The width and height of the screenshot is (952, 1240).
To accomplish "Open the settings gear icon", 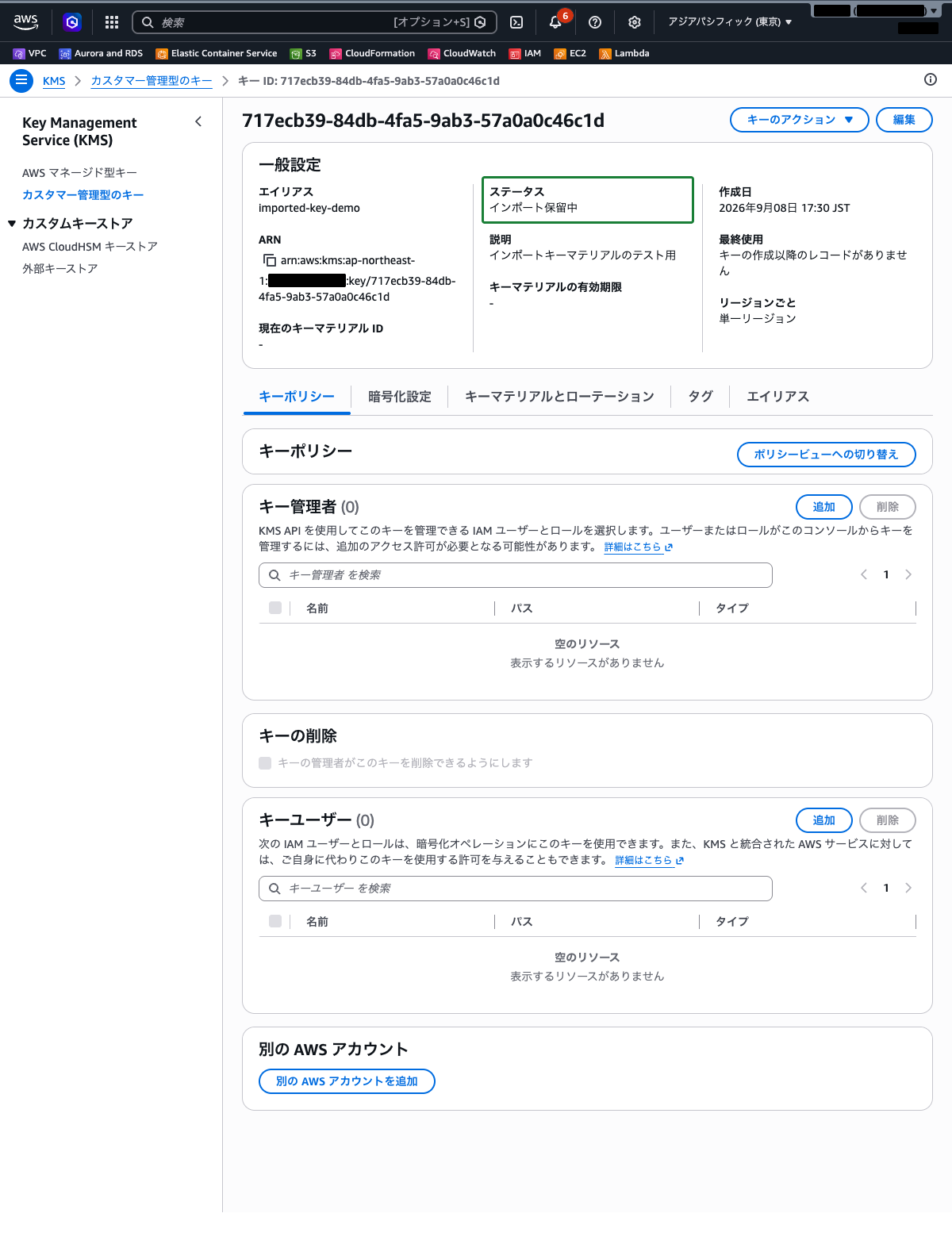I will point(635,22).
